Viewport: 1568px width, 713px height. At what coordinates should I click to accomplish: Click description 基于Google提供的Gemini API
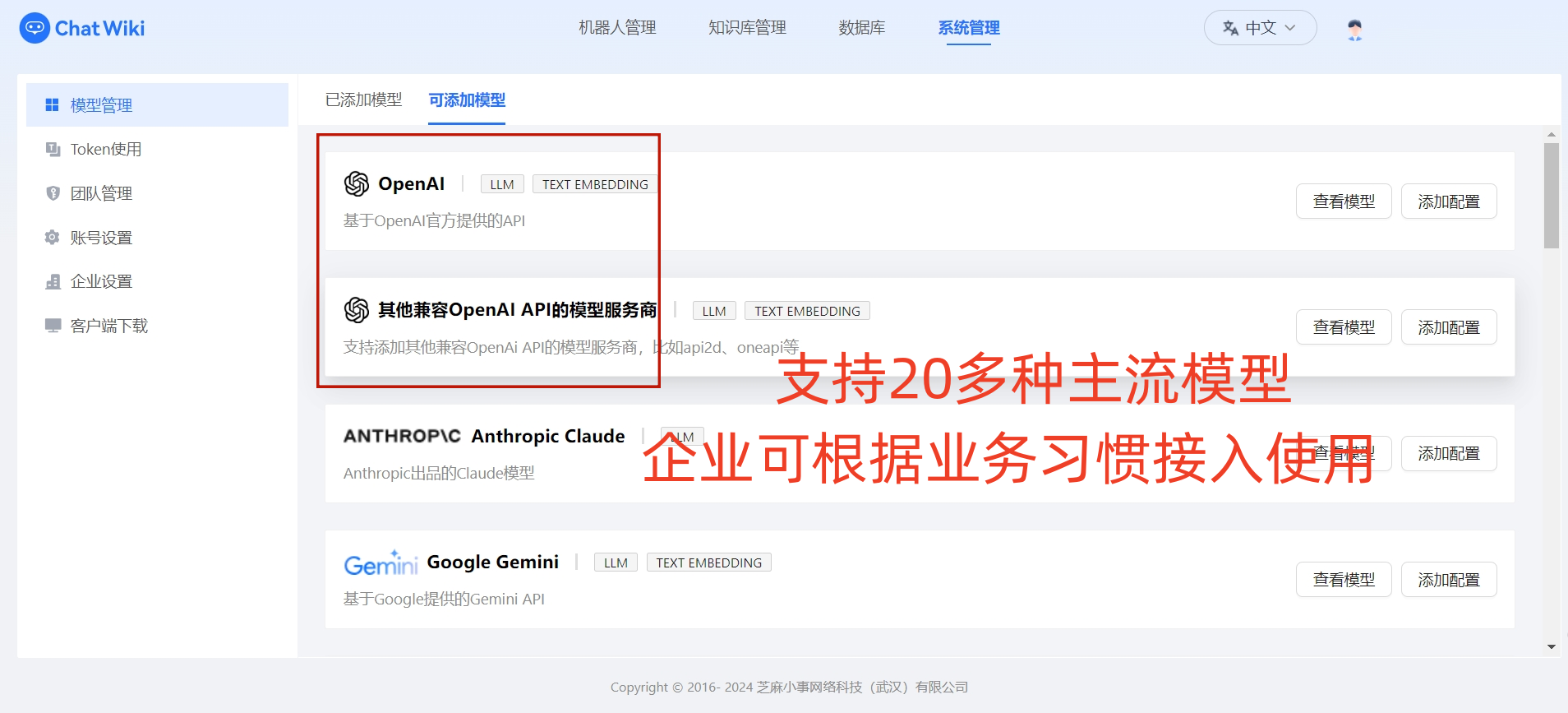click(x=444, y=599)
